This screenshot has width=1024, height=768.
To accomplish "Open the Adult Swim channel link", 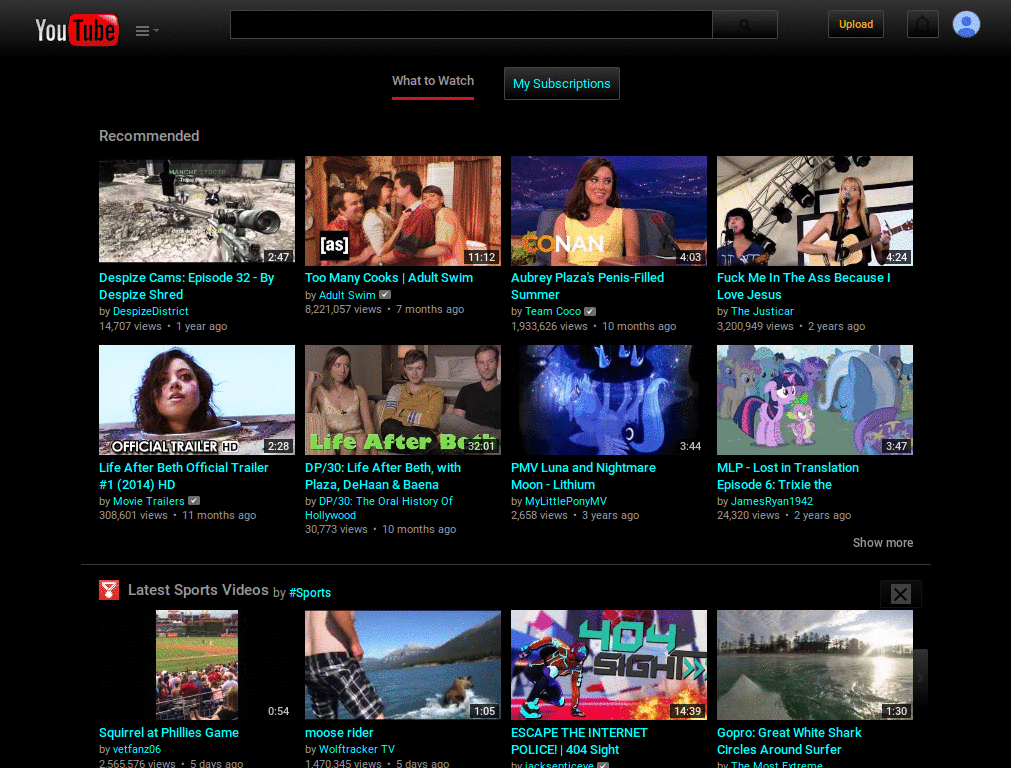I will [x=347, y=295].
